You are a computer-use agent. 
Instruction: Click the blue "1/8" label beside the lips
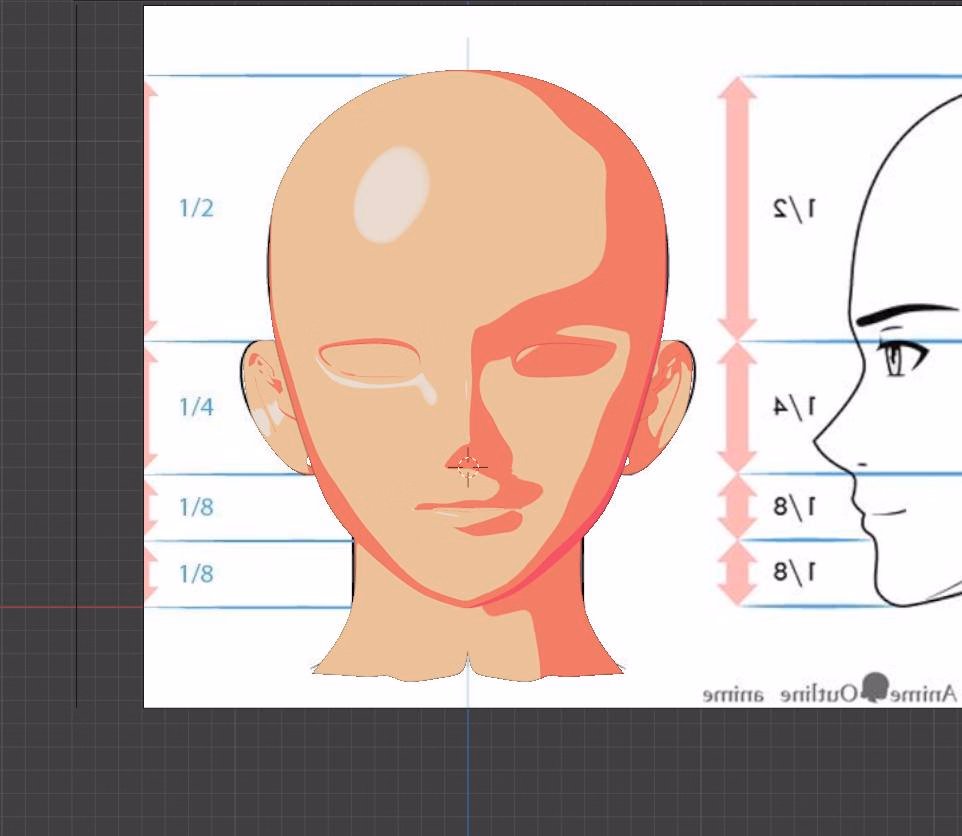pyautogui.click(x=196, y=507)
